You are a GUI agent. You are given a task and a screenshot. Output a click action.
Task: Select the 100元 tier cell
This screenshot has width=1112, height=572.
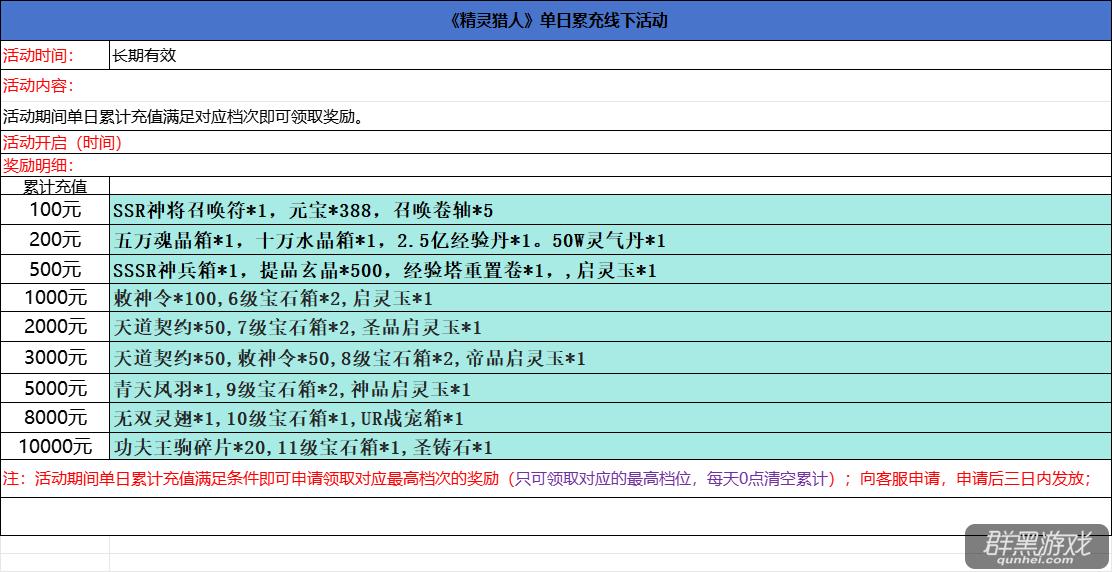tap(55, 210)
